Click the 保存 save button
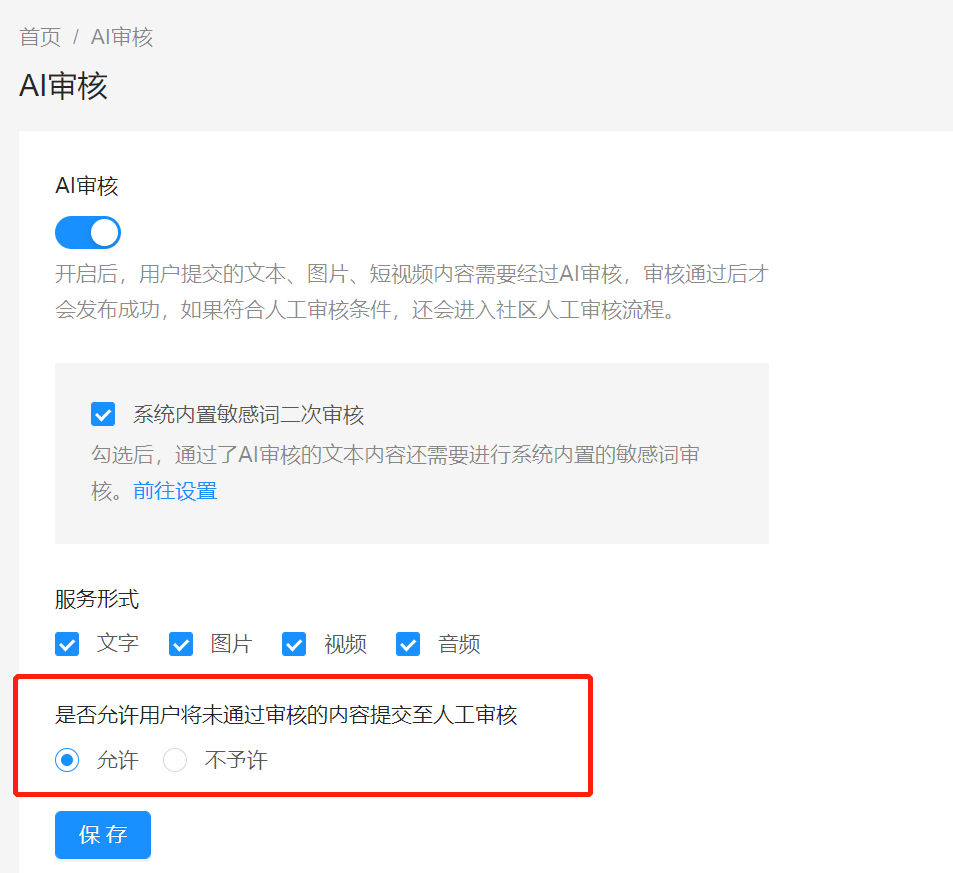The image size is (953, 873). pyautogui.click(x=102, y=834)
